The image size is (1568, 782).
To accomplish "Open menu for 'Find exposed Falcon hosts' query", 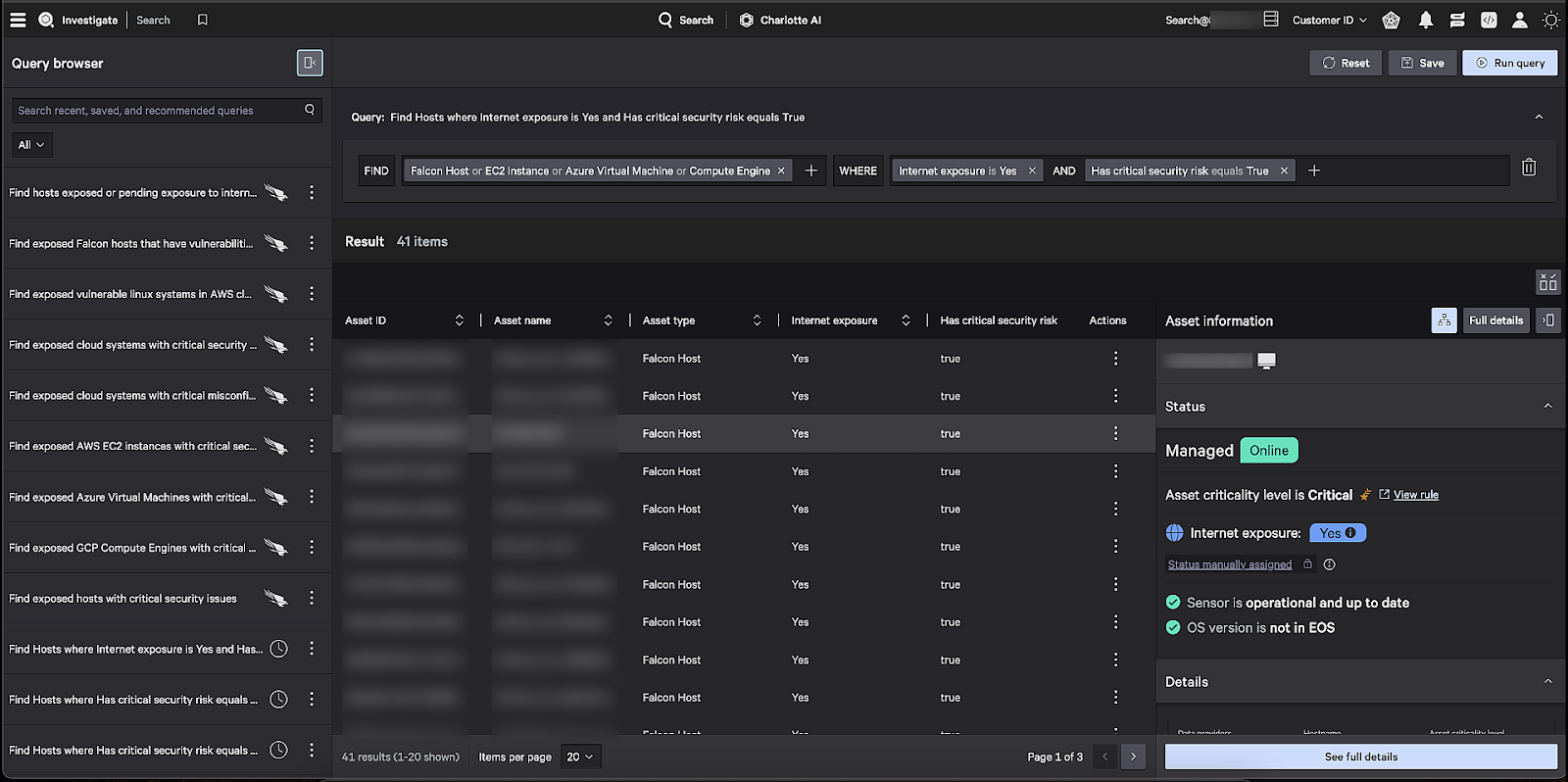I will point(312,243).
